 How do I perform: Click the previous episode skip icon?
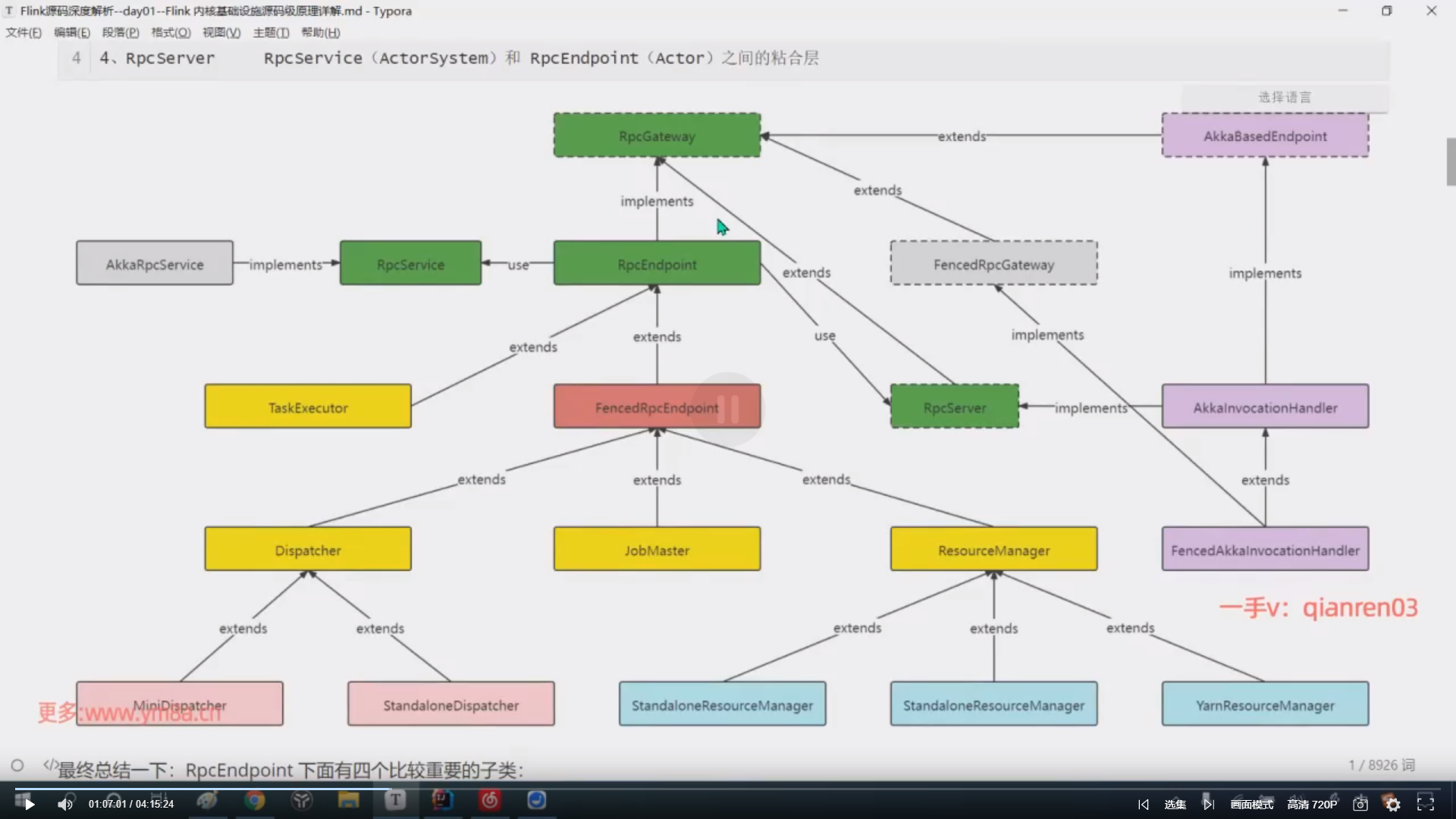(1144, 804)
